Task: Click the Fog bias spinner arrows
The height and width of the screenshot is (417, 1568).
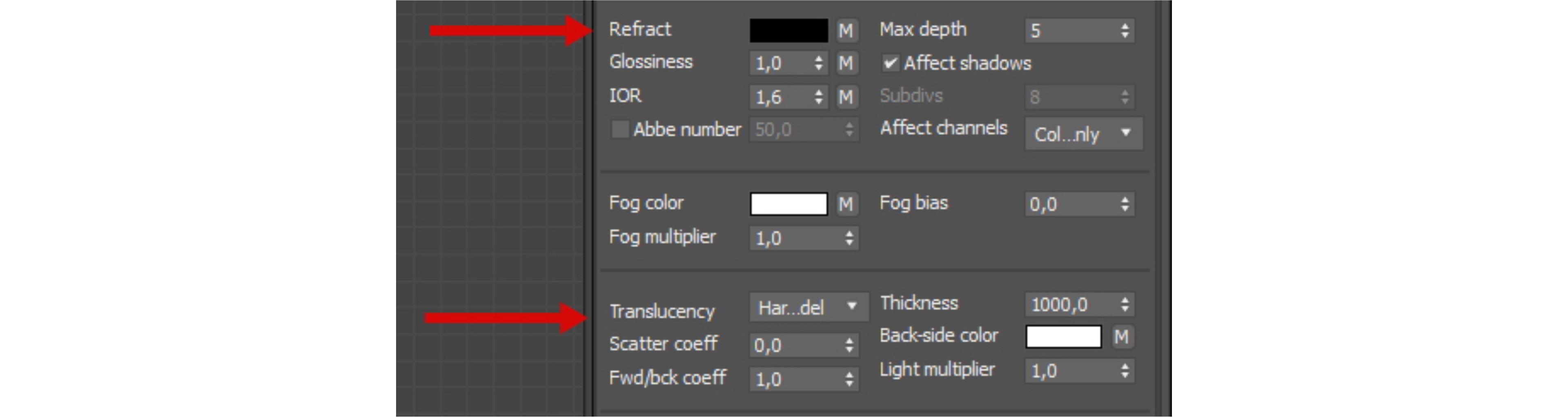Action: [1125, 204]
